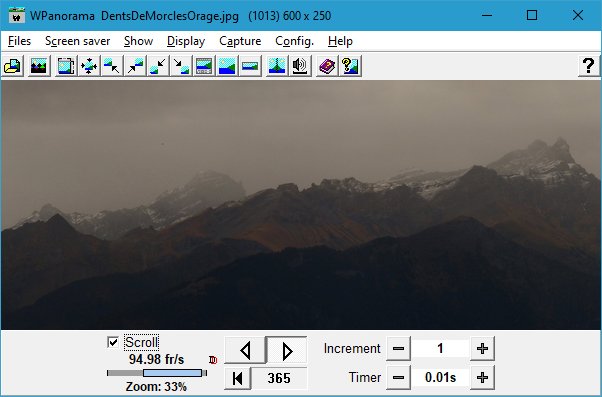Click the mountain picture list toolbar icon
This screenshot has height=397, width=602.
(39, 66)
